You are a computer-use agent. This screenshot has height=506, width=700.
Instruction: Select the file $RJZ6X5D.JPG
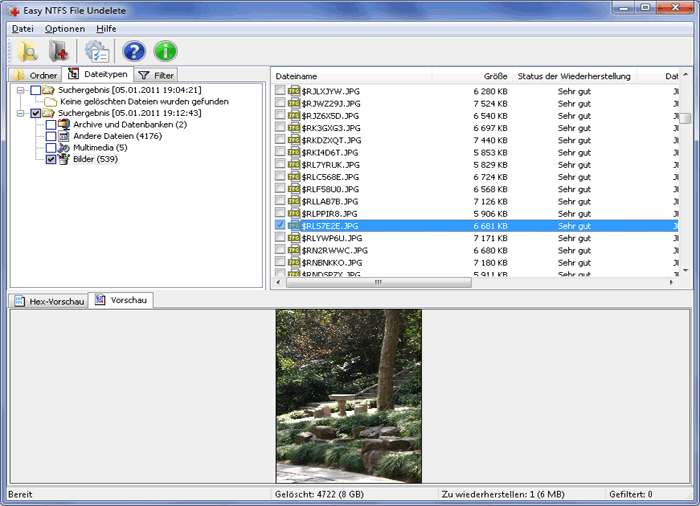(330, 116)
